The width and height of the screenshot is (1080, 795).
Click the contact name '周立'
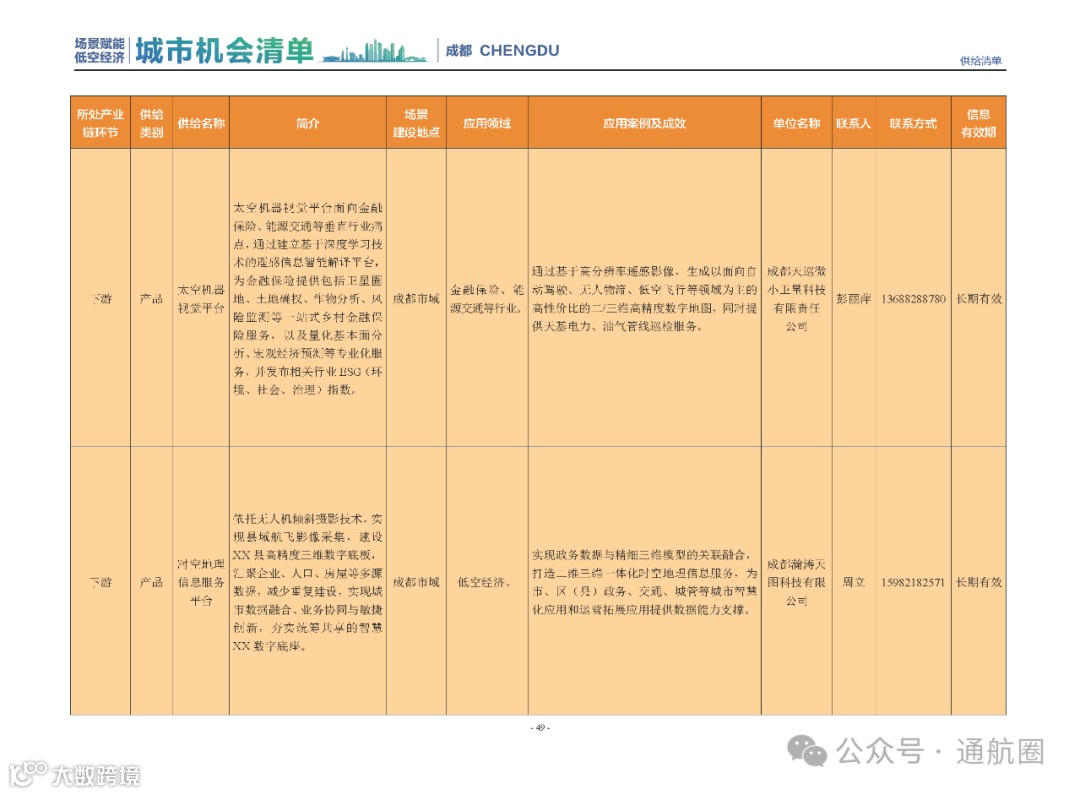coord(853,582)
